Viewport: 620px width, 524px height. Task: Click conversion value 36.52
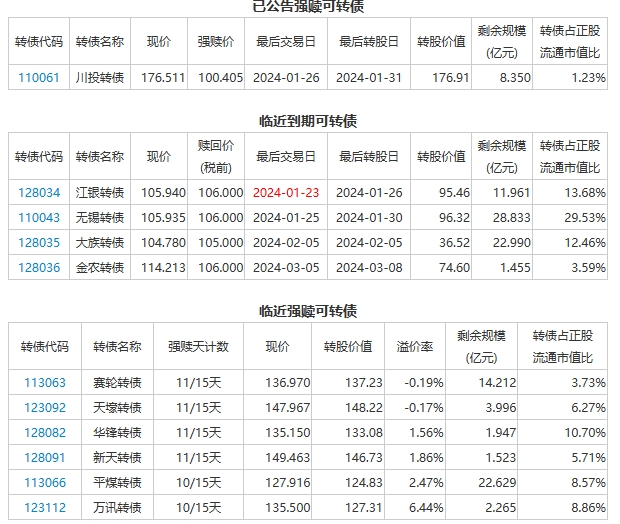pos(454,242)
